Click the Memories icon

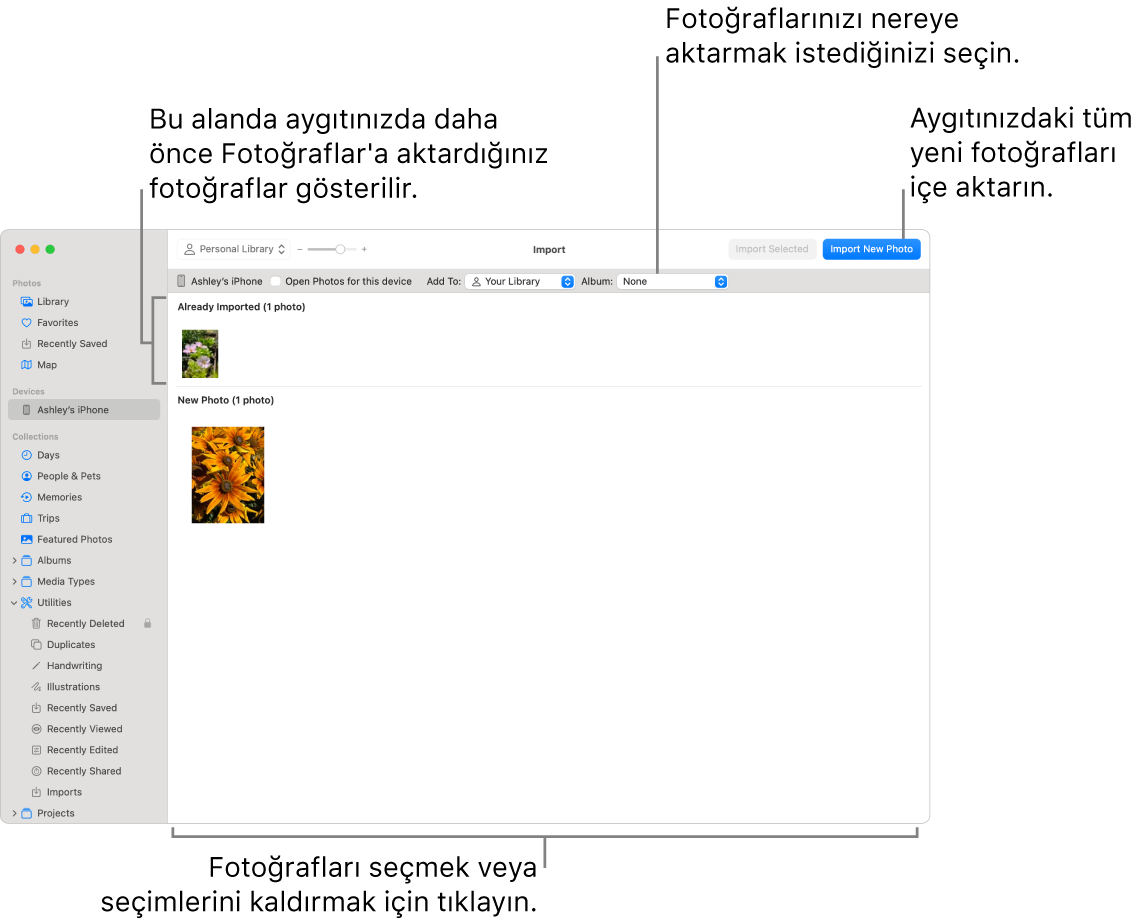coord(27,498)
